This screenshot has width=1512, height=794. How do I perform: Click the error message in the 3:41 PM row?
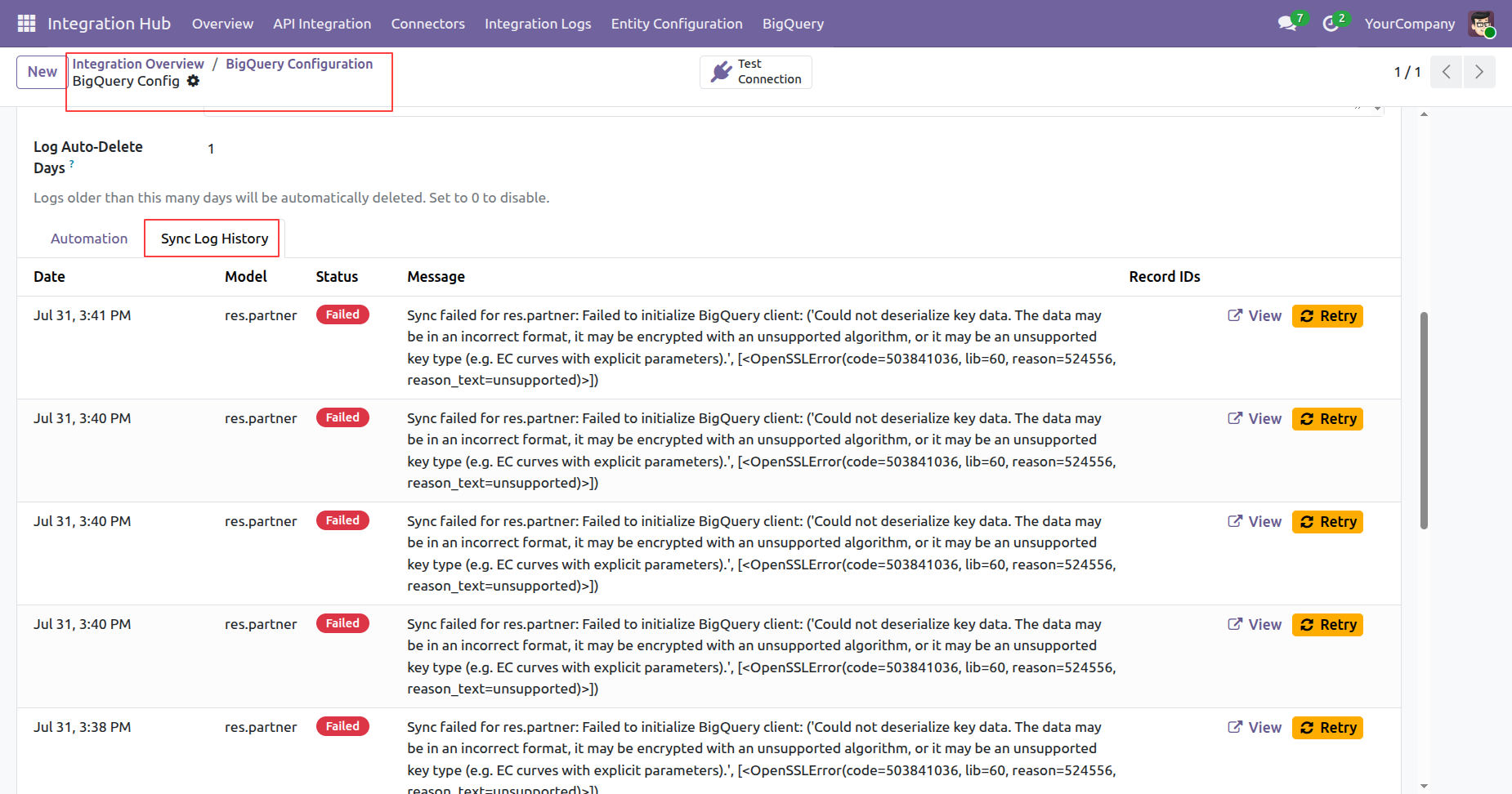pyautogui.click(x=762, y=347)
